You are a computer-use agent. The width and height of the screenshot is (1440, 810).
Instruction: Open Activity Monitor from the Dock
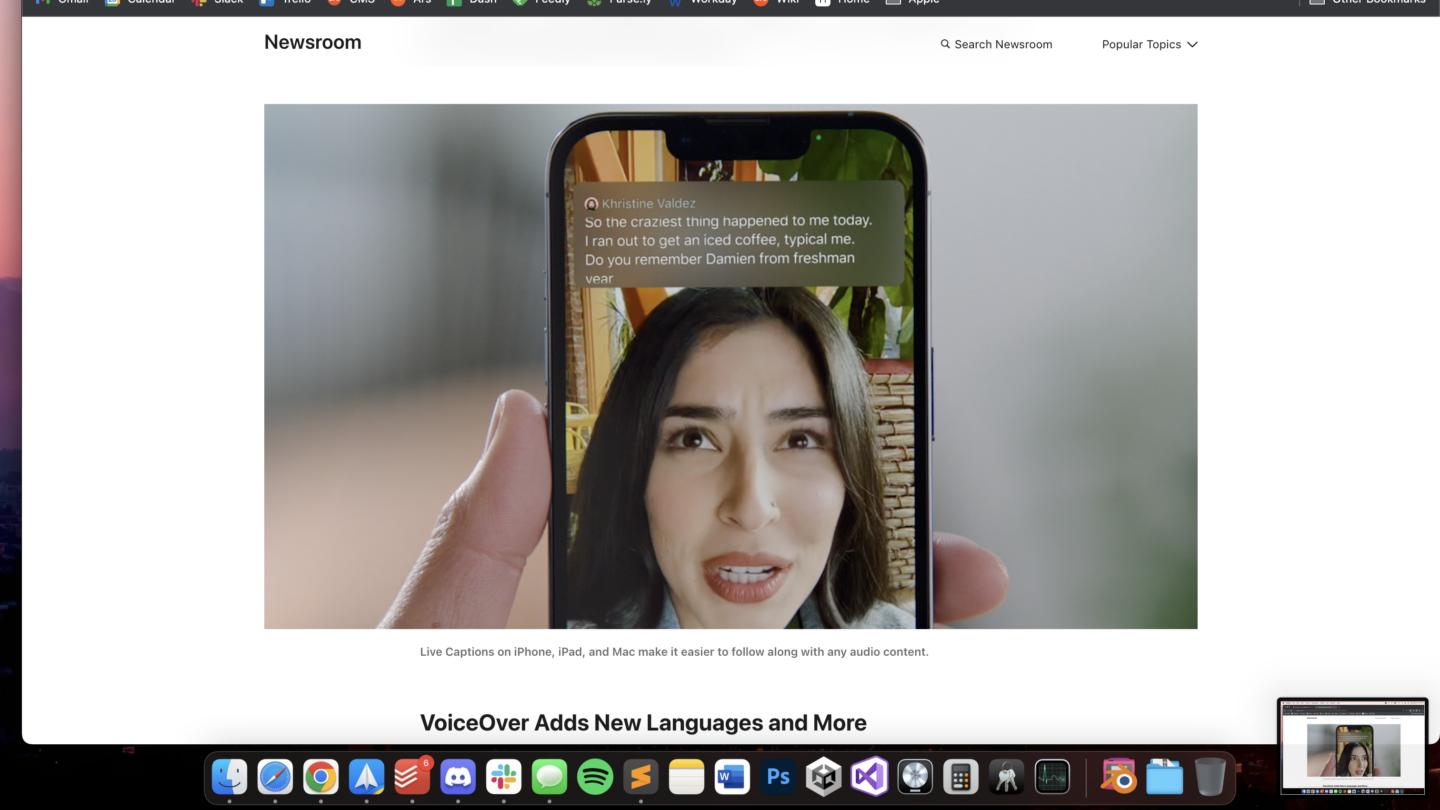tap(1052, 776)
